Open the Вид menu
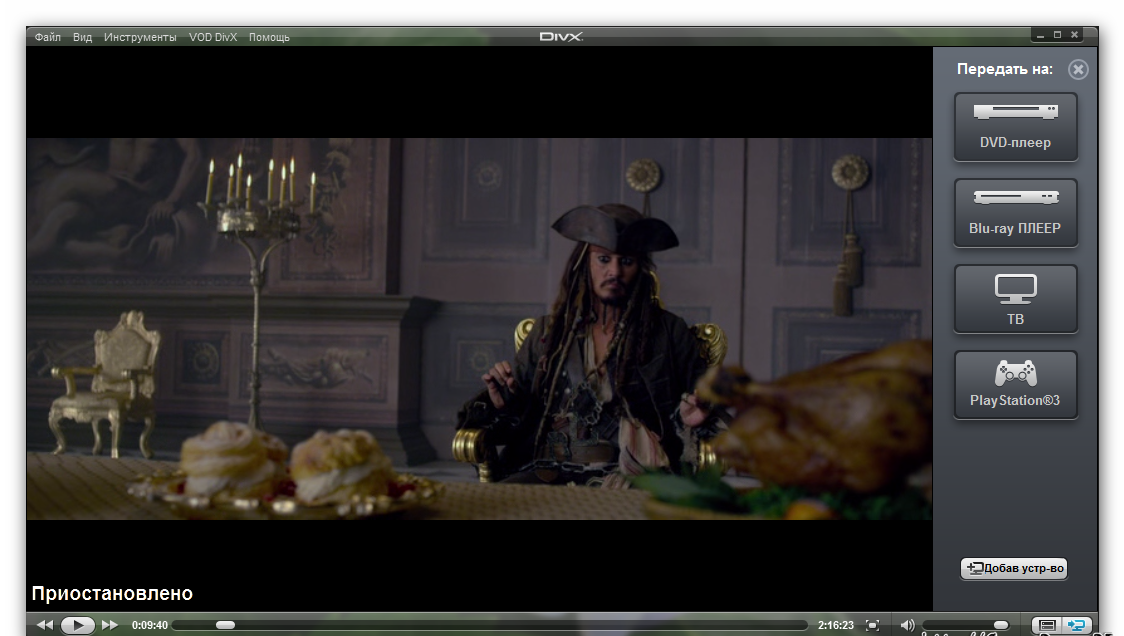The image size is (1124, 636). (82, 37)
